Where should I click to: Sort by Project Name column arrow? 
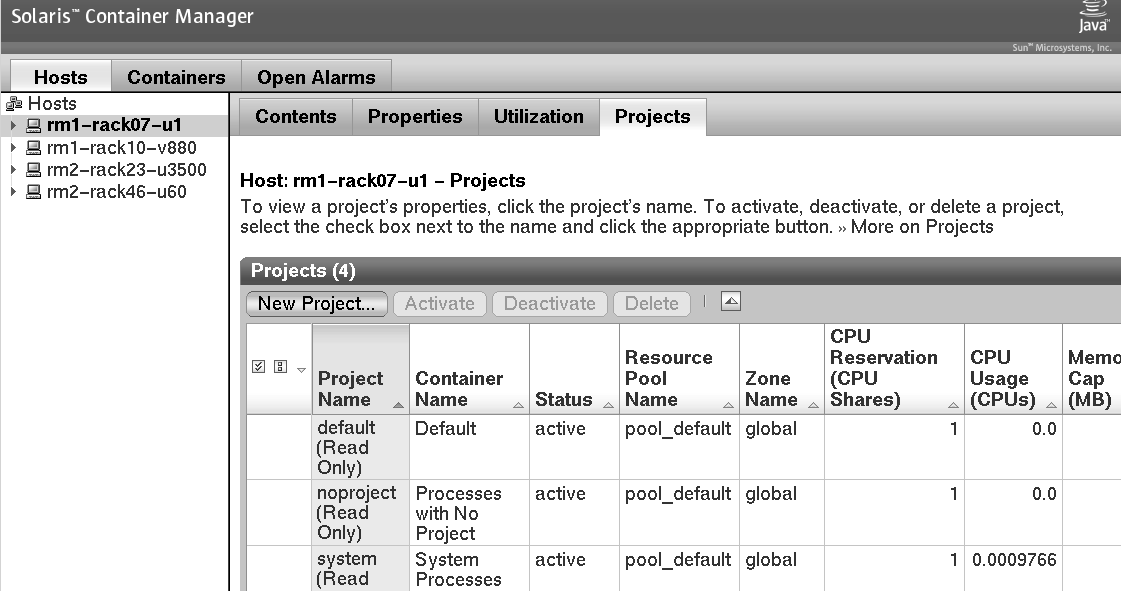[398, 405]
